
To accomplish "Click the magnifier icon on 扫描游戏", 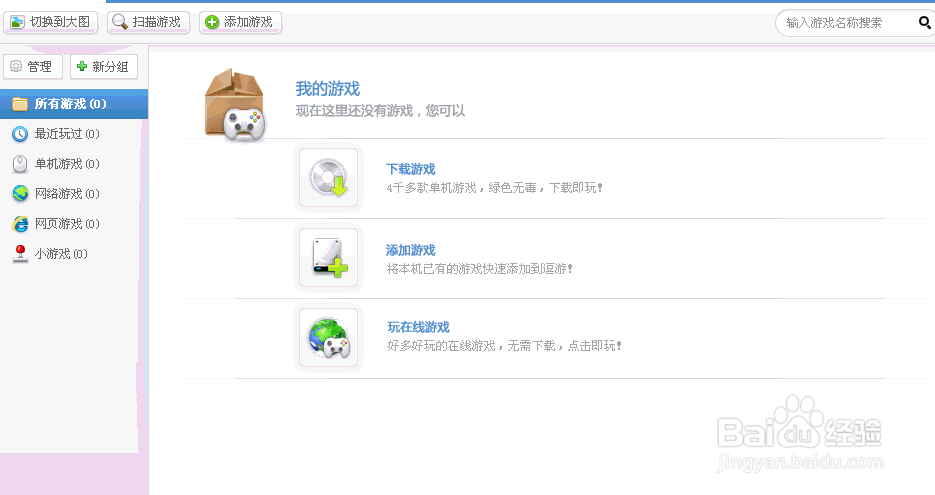I will pyautogui.click(x=120, y=22).
